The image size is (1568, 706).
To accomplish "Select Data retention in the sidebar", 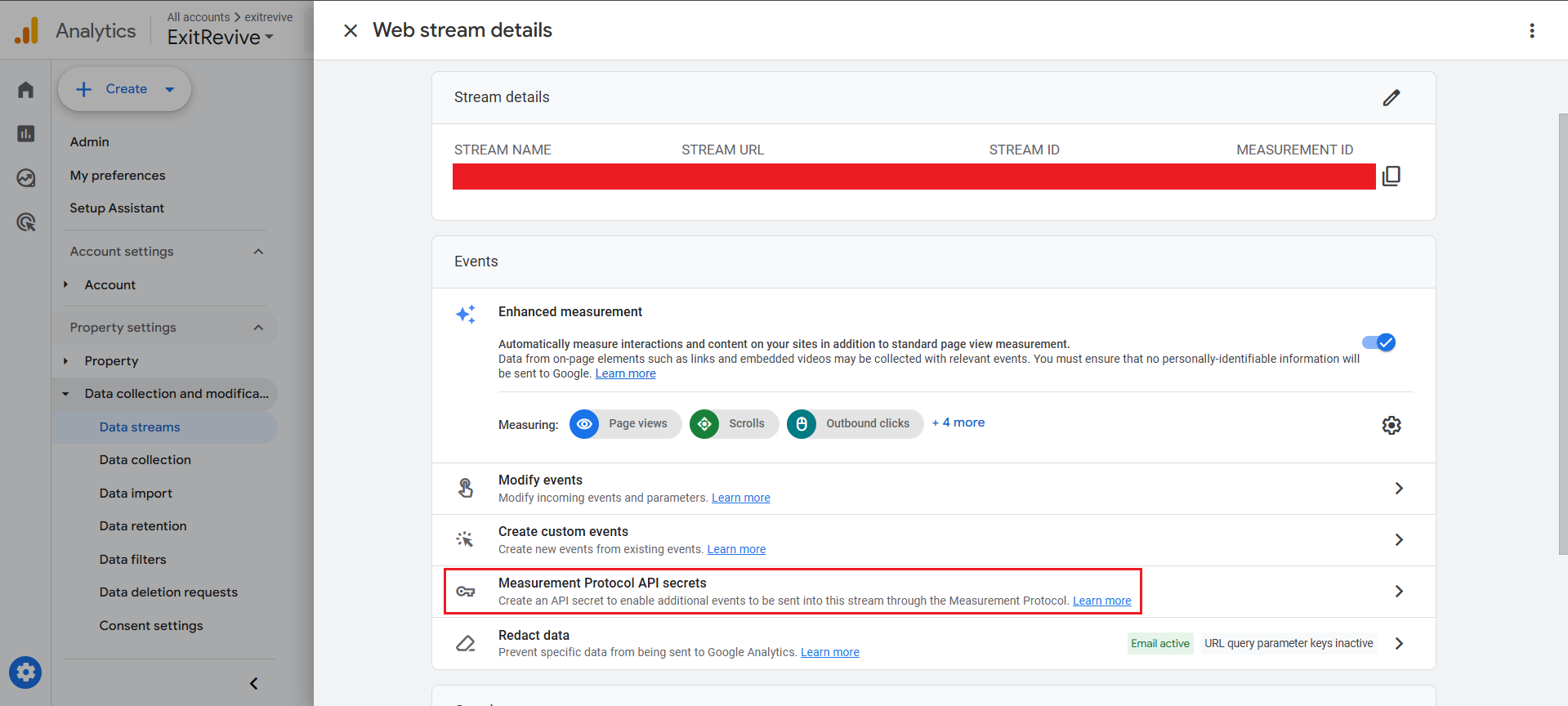I will pos(143,526).
